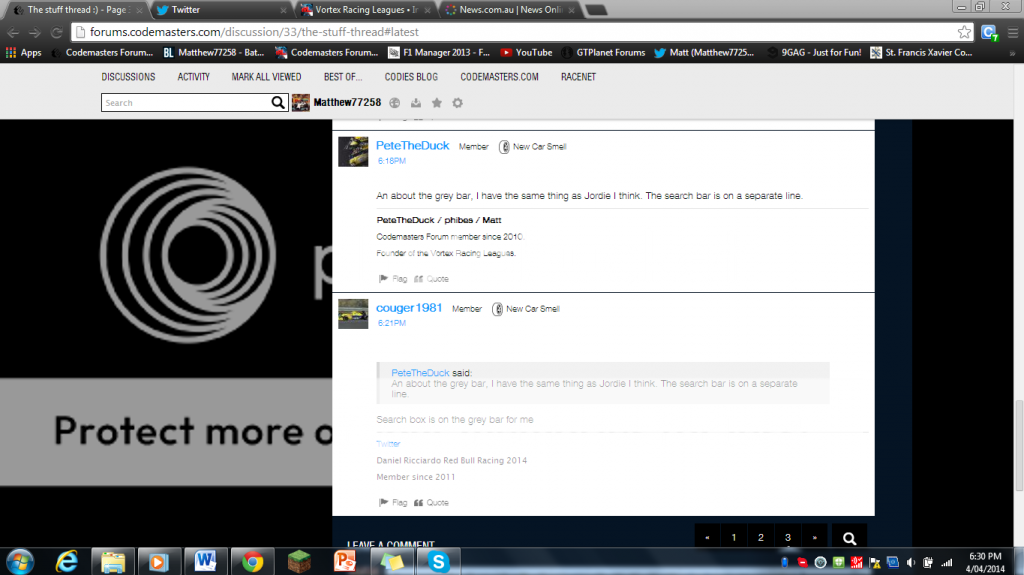Open Microsoft Word from taskbar
The image size is (1024, 575).
point(205,562)
